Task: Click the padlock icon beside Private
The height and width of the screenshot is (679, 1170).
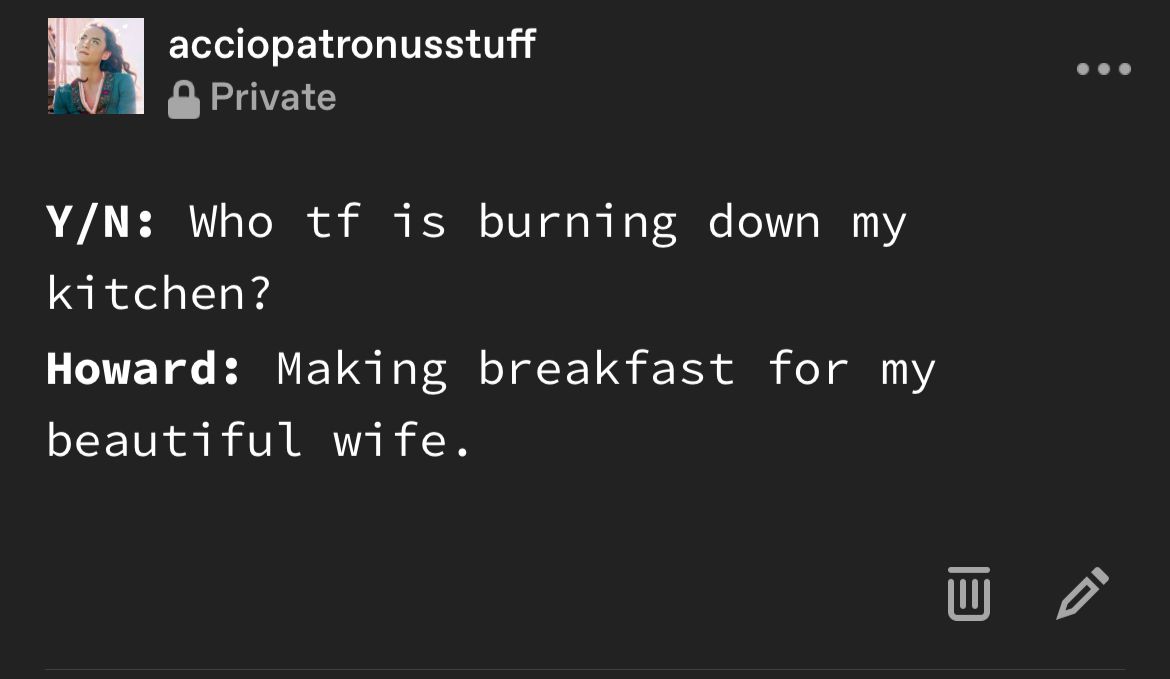Action: 184,99
